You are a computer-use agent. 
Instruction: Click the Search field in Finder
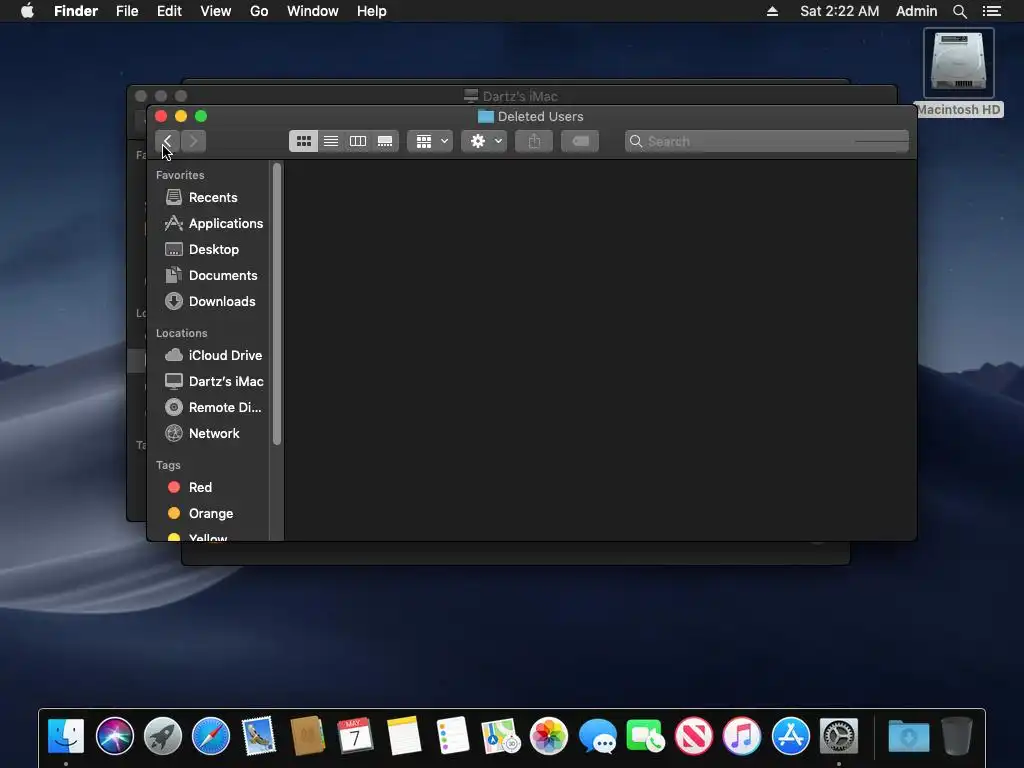click(x=767, y=141)
